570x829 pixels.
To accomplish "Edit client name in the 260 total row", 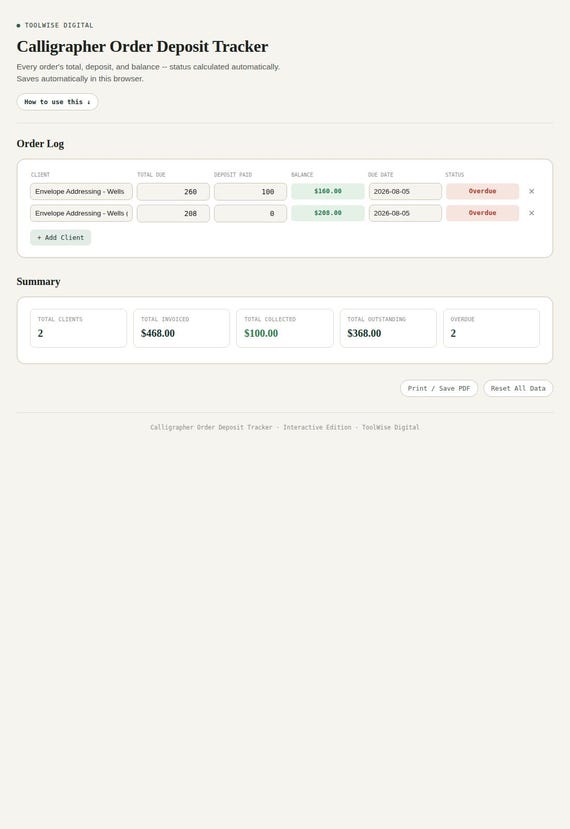I will pos(81,191).
